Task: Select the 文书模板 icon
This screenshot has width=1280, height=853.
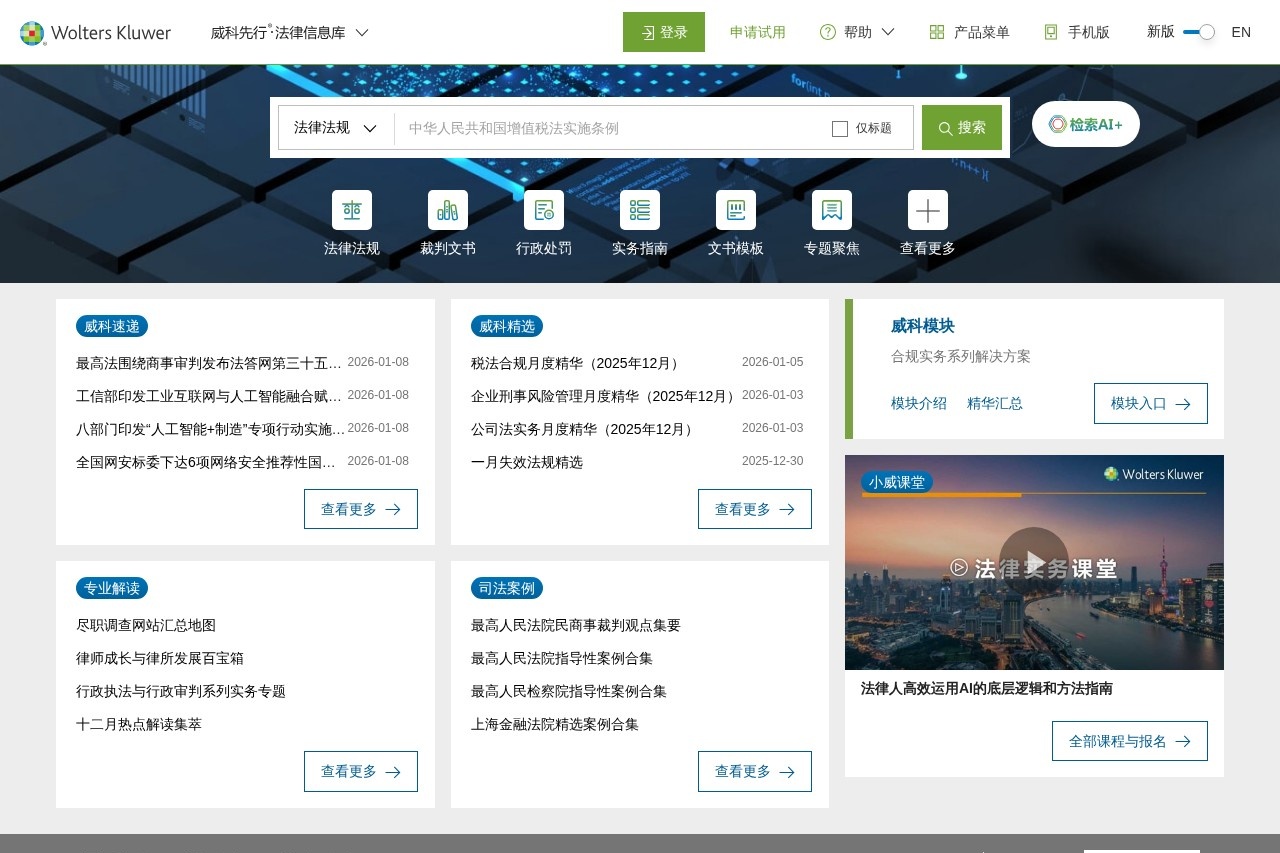Action: [735, 210]
